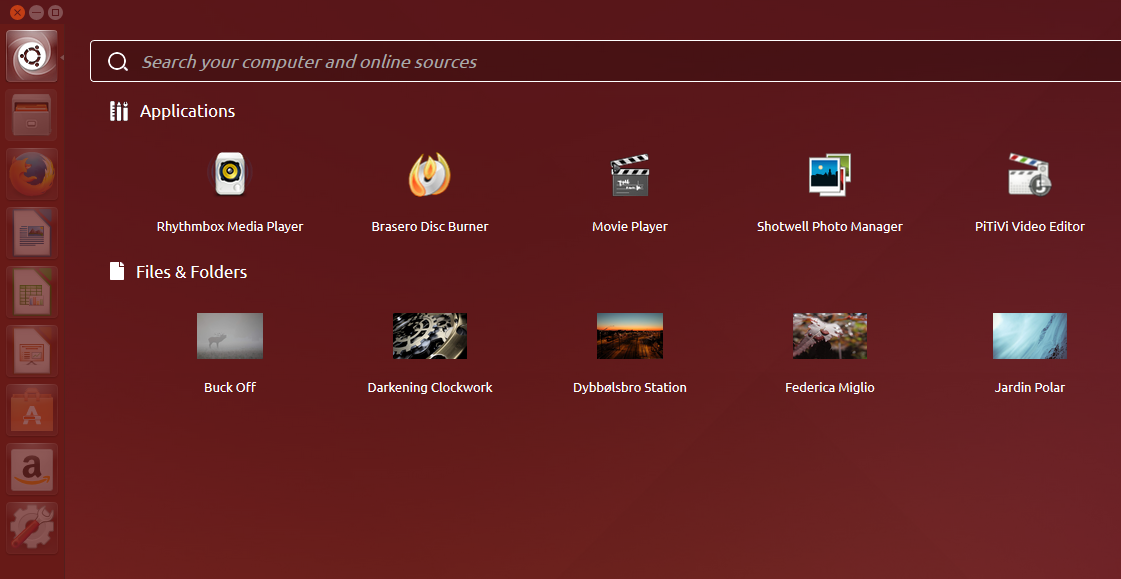Open the Files manager from launcher
Screen dimensions: 1121x579
tap(33, 115)
